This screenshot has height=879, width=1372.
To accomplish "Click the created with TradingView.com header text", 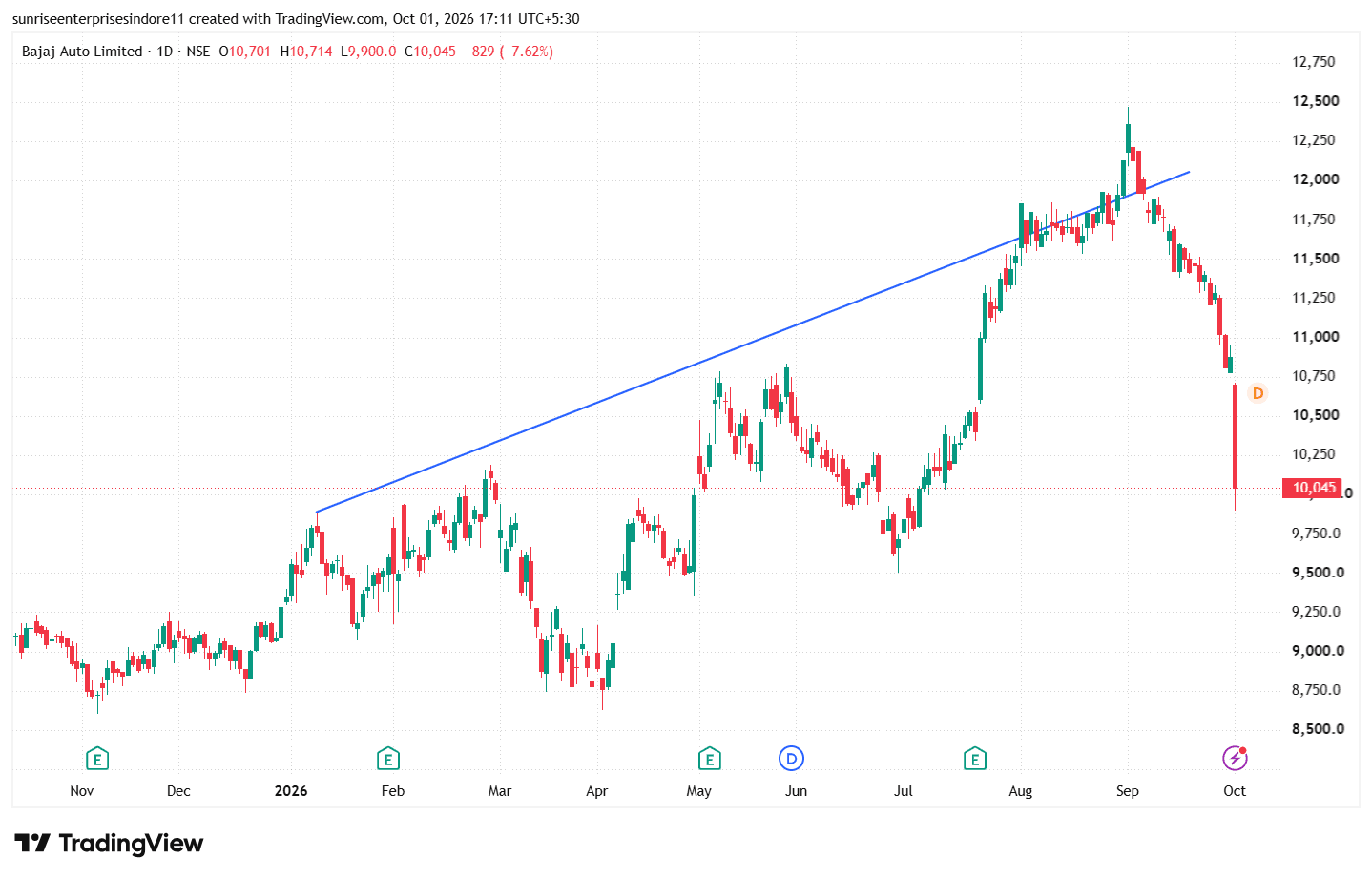I will click(x=286, y=19).
